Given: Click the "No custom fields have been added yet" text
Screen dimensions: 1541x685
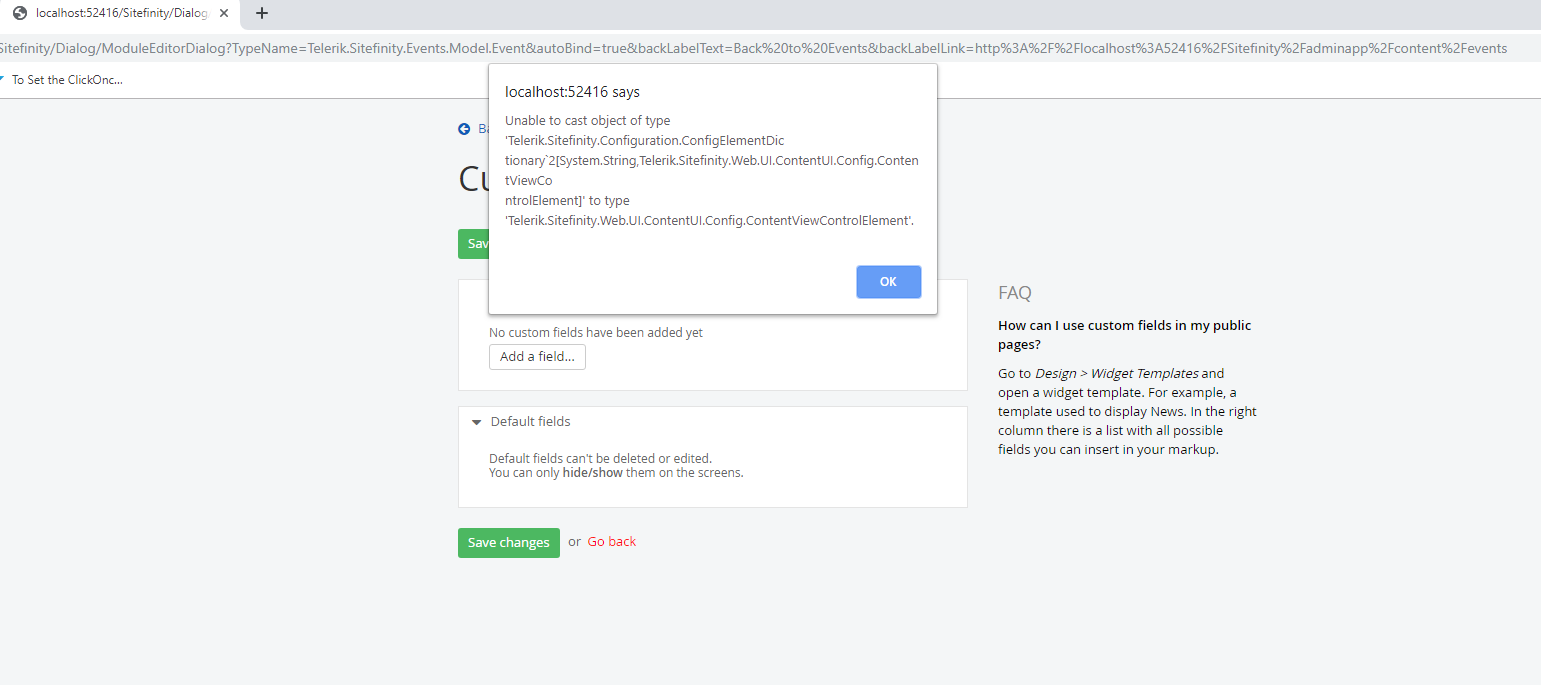Looking at the screenshot, I should [596, 333].
